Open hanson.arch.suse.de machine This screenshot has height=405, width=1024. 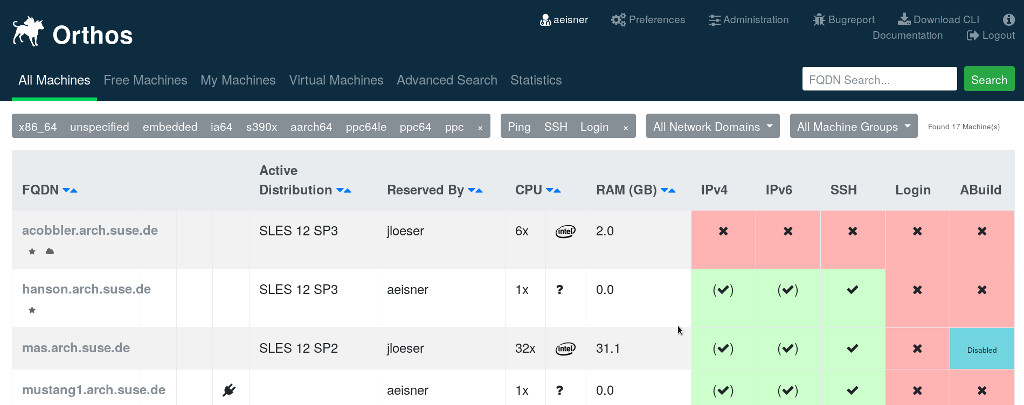pyautogui.click(x=86, y=289)
